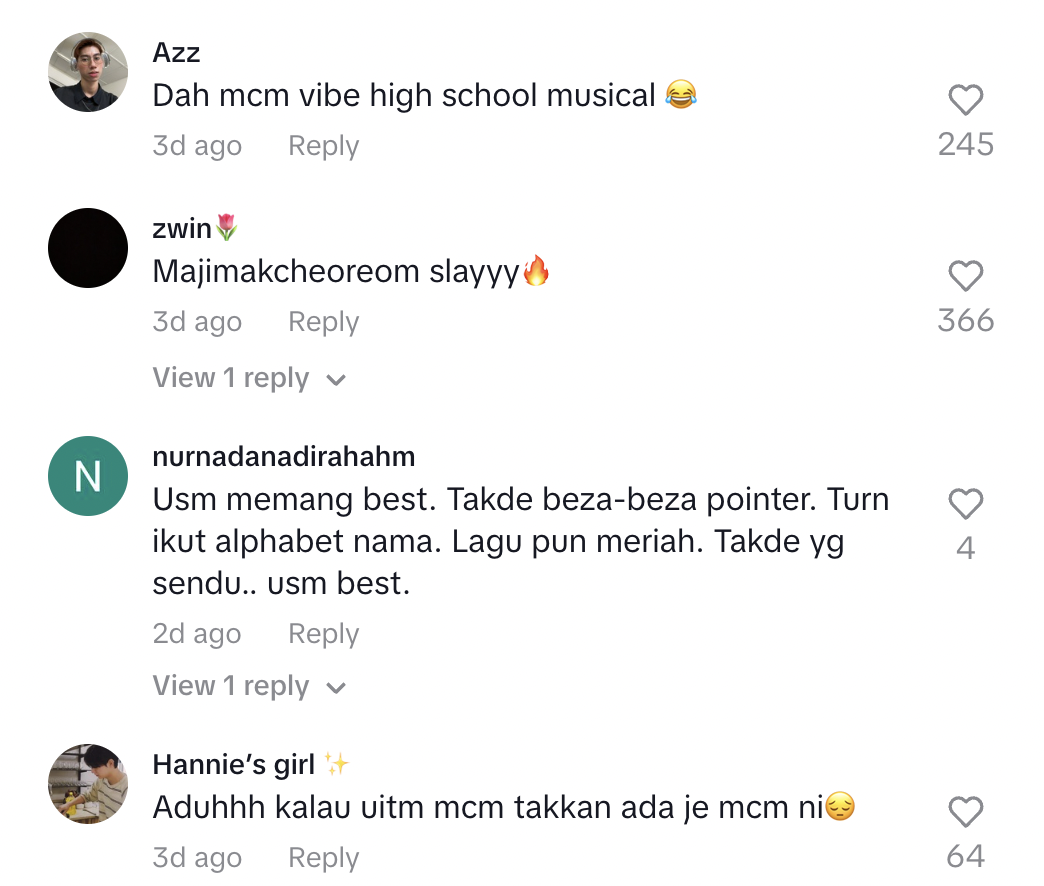The width and height of the screenshot is (1044, 886).
Task: Reply to nurnadanadirahahm's comment
Action: [x=323, y=634]
